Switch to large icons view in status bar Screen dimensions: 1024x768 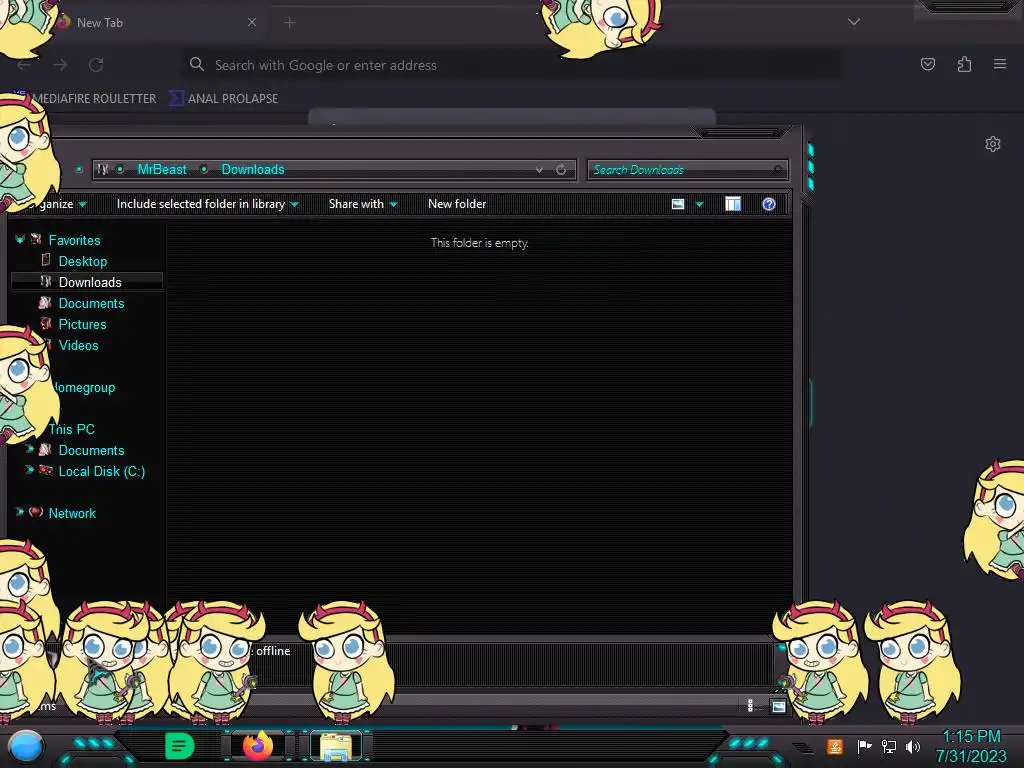[x=778, y=706]
